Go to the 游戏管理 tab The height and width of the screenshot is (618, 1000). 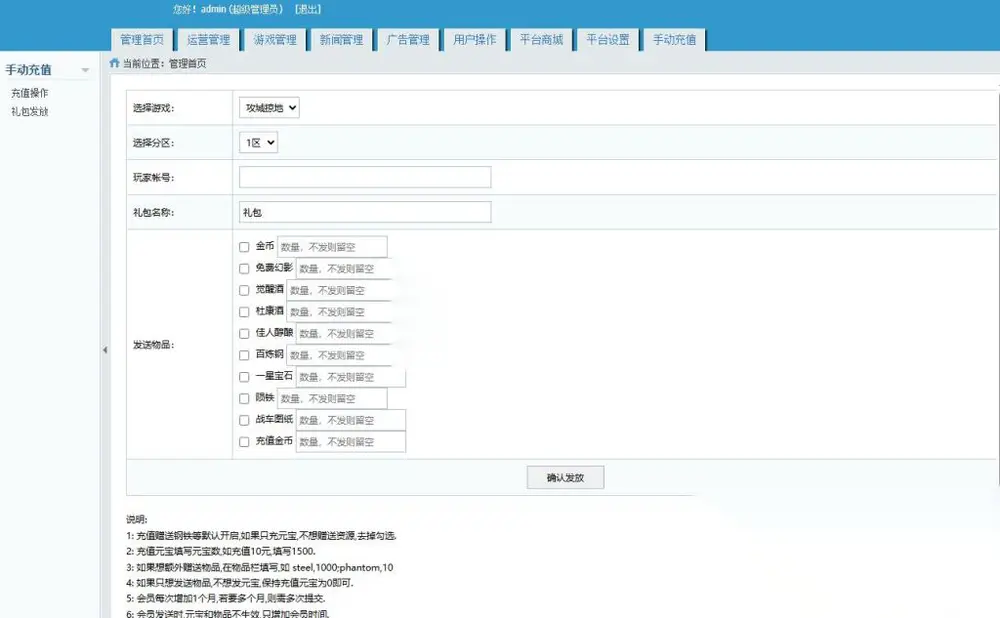[x=275, y=40]
